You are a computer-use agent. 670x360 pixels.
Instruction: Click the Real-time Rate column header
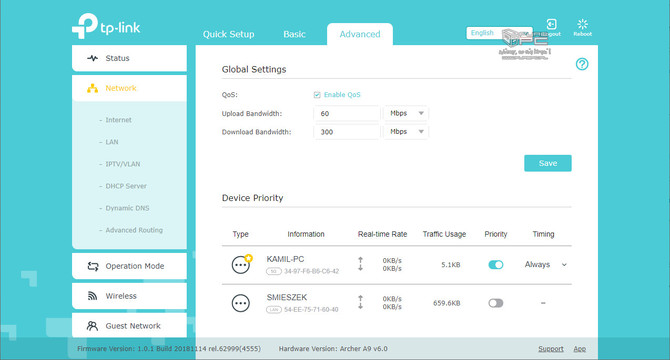tap(382, 234)
